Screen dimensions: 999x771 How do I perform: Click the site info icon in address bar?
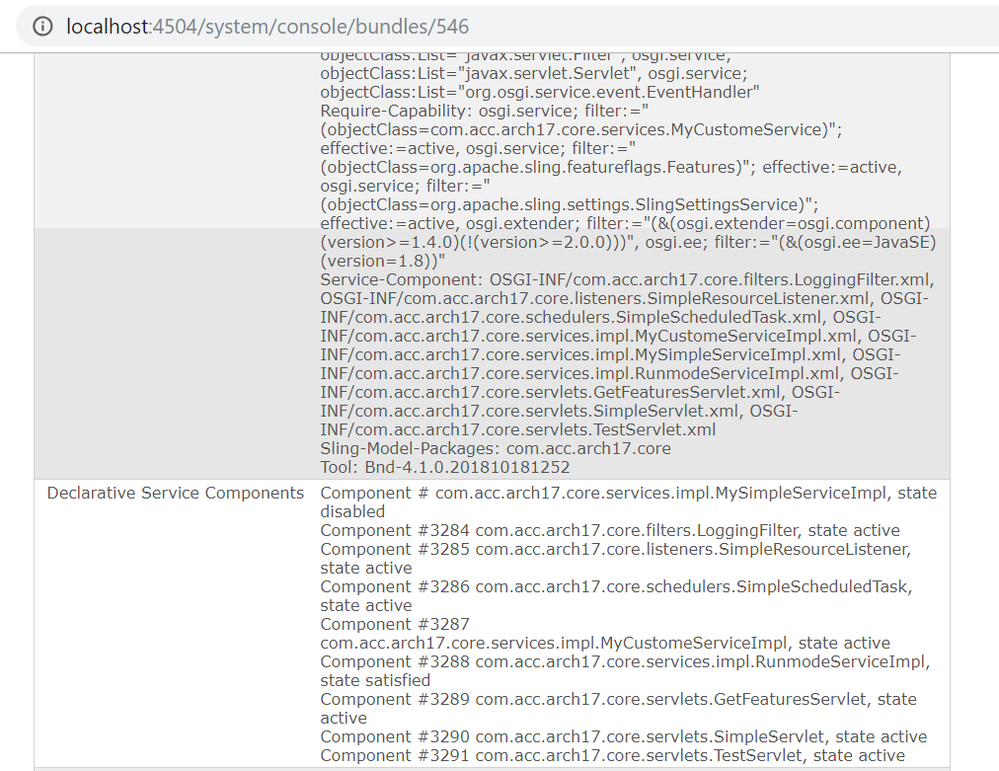point(43,26)
